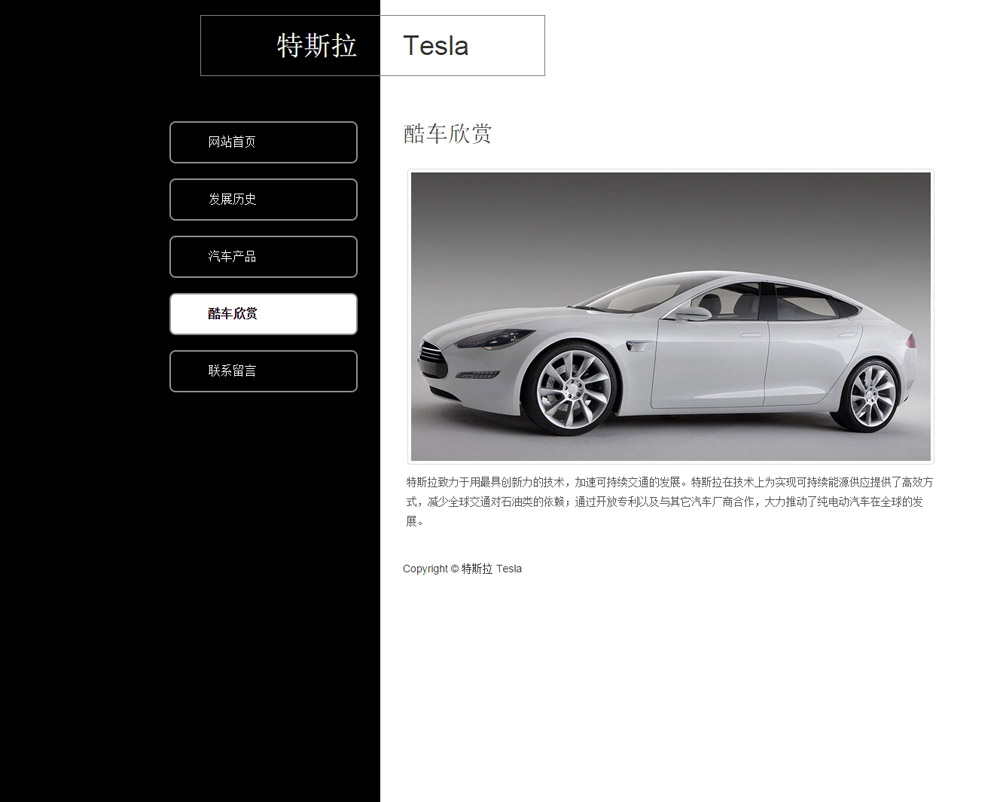Open the 联系留言 contact page
The height and width of the screenshot is (802, 1000).
click(263, 371)
